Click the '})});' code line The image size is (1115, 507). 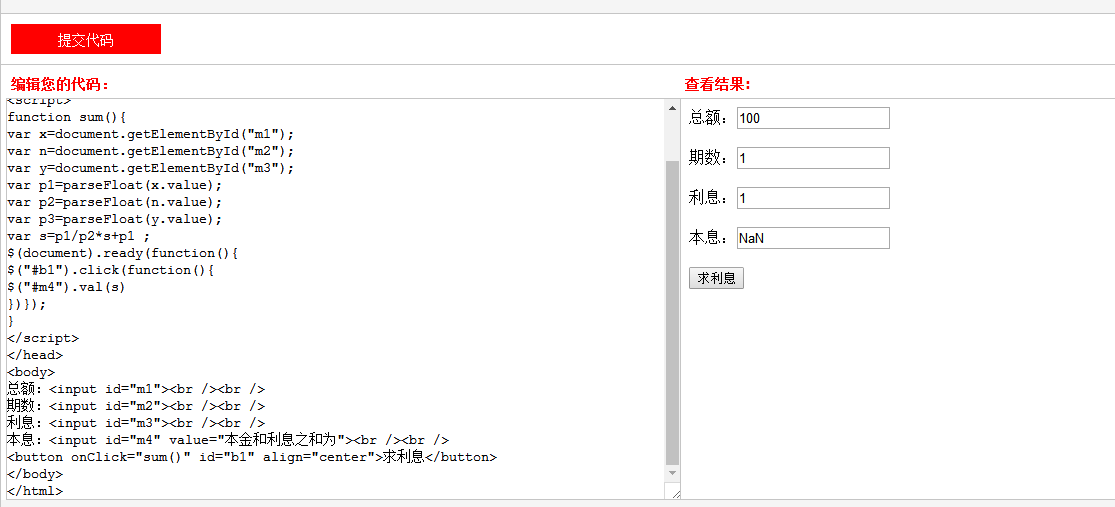[27, 304]
